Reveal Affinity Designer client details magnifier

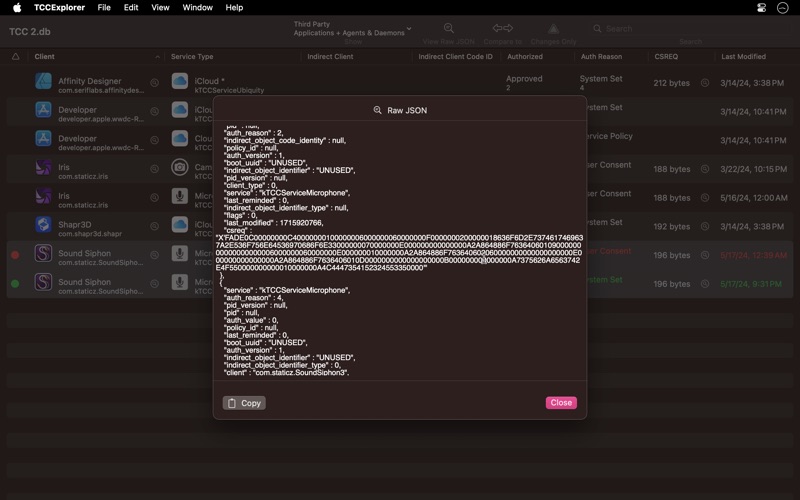click(154, 83)
